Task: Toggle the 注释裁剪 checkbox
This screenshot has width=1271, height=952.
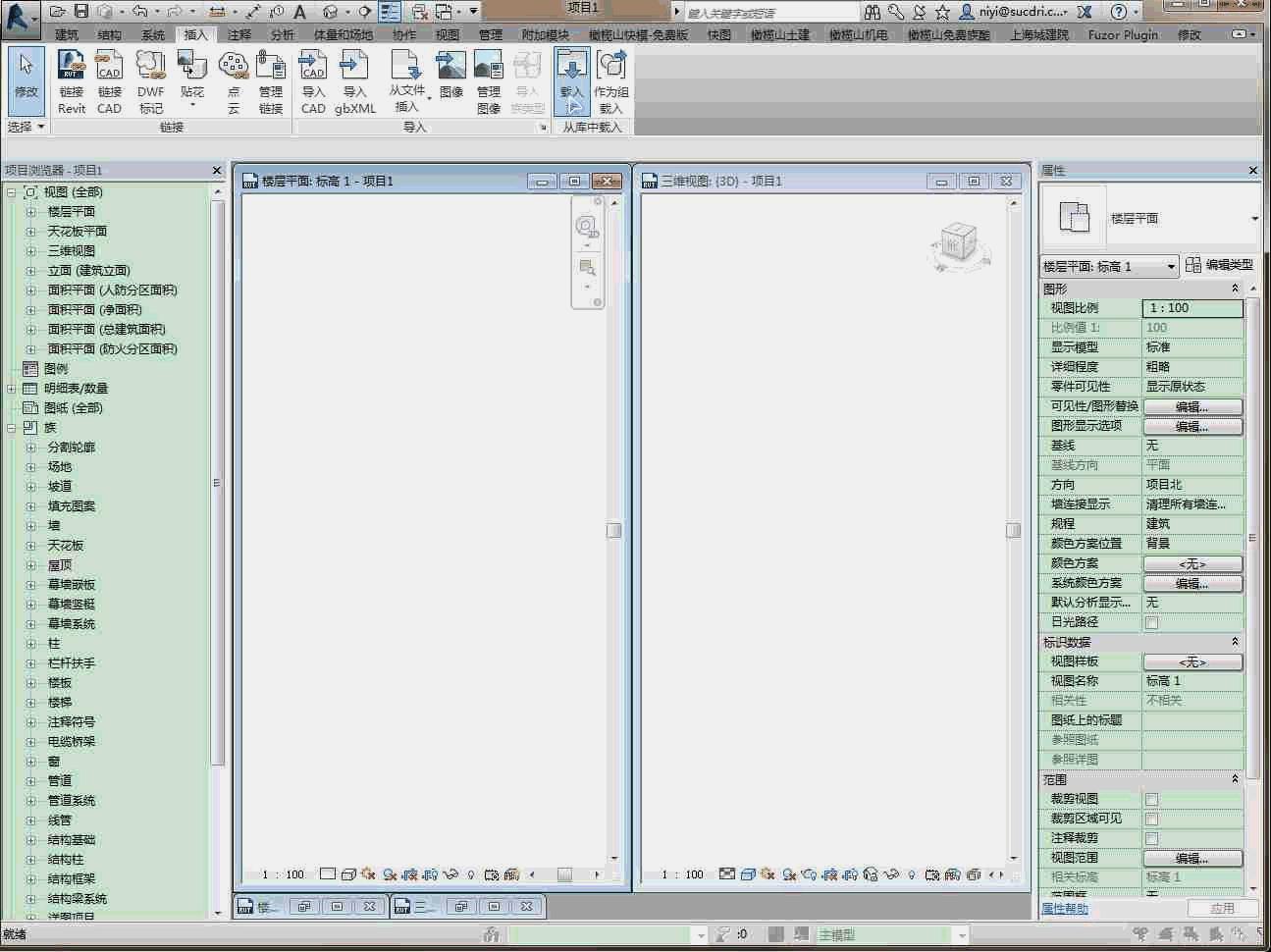Action: (x=1152, y=838)
